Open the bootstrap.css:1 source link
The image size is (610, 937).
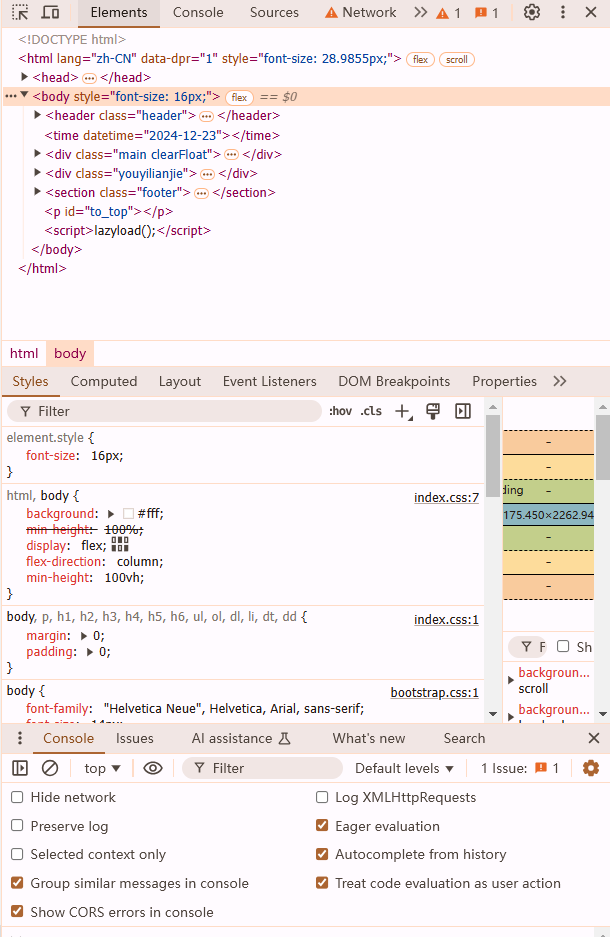pos(434,692)
